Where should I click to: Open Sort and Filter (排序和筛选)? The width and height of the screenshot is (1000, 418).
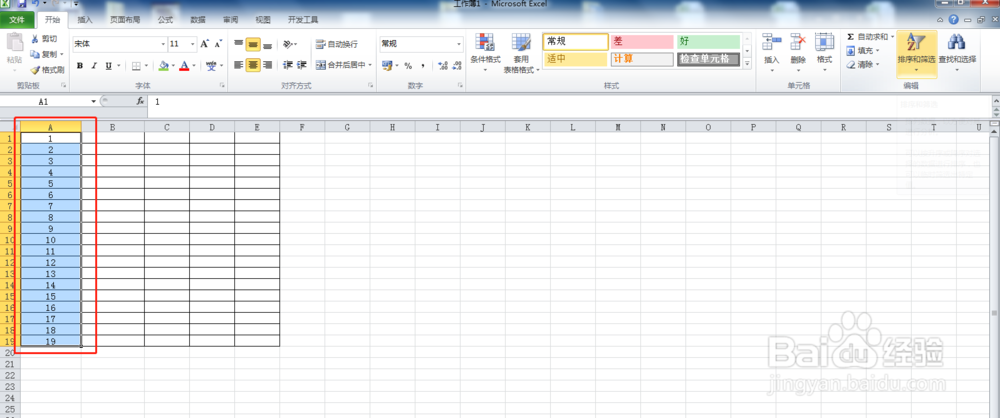(x=916, y=54)
